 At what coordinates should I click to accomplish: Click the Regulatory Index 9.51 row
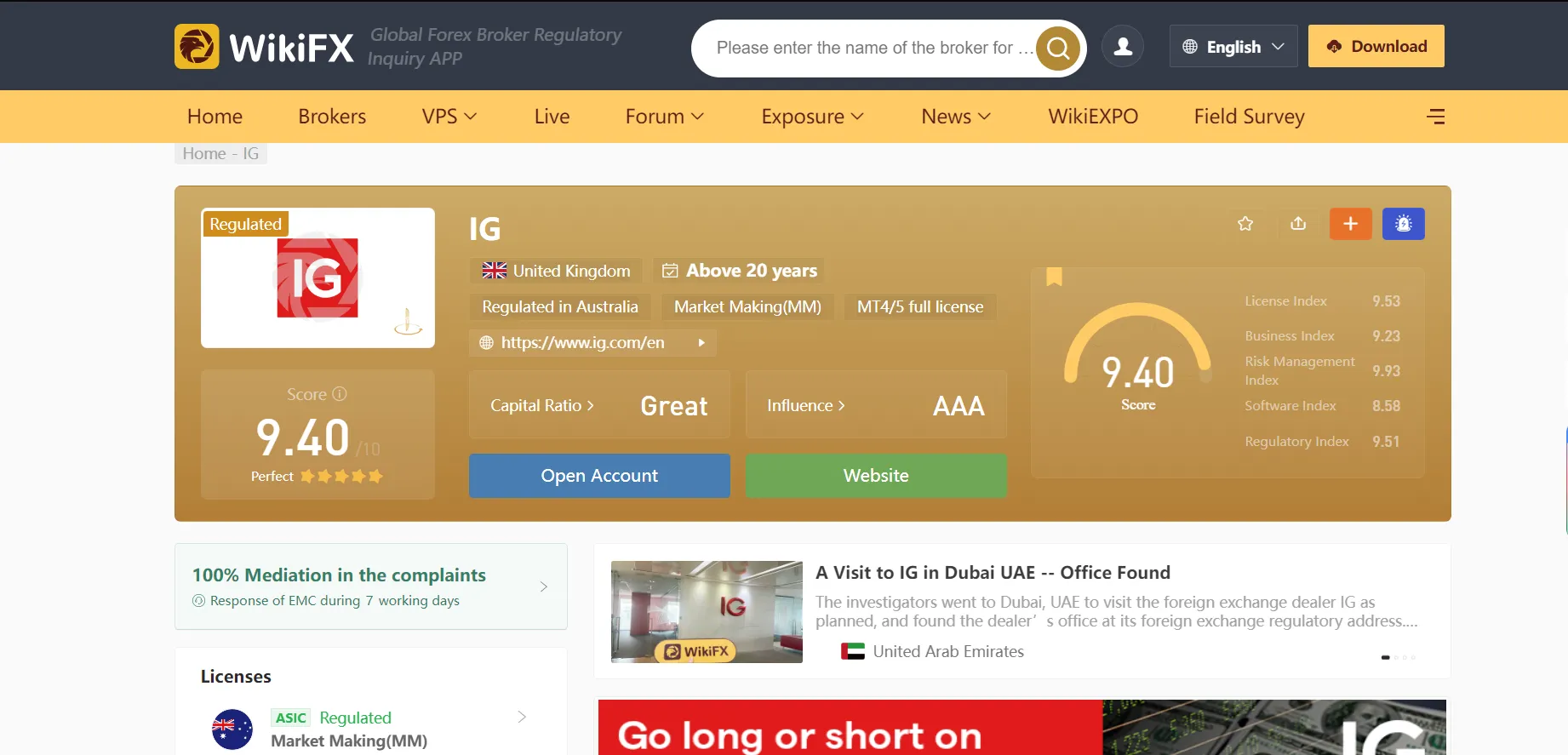pyautogui.click(x=1322, y=442)
